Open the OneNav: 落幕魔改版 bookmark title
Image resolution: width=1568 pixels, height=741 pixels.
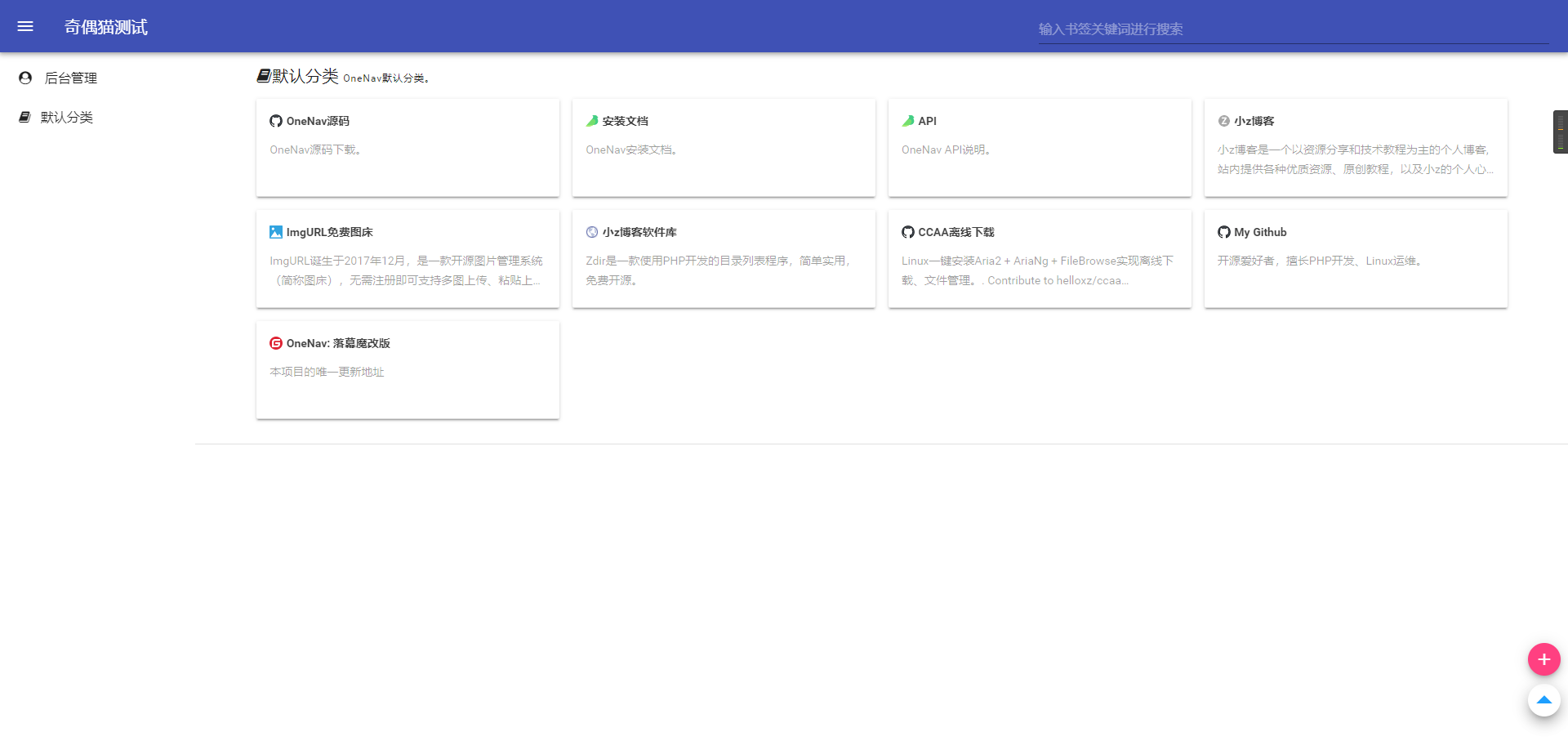[x=338, y=343]
